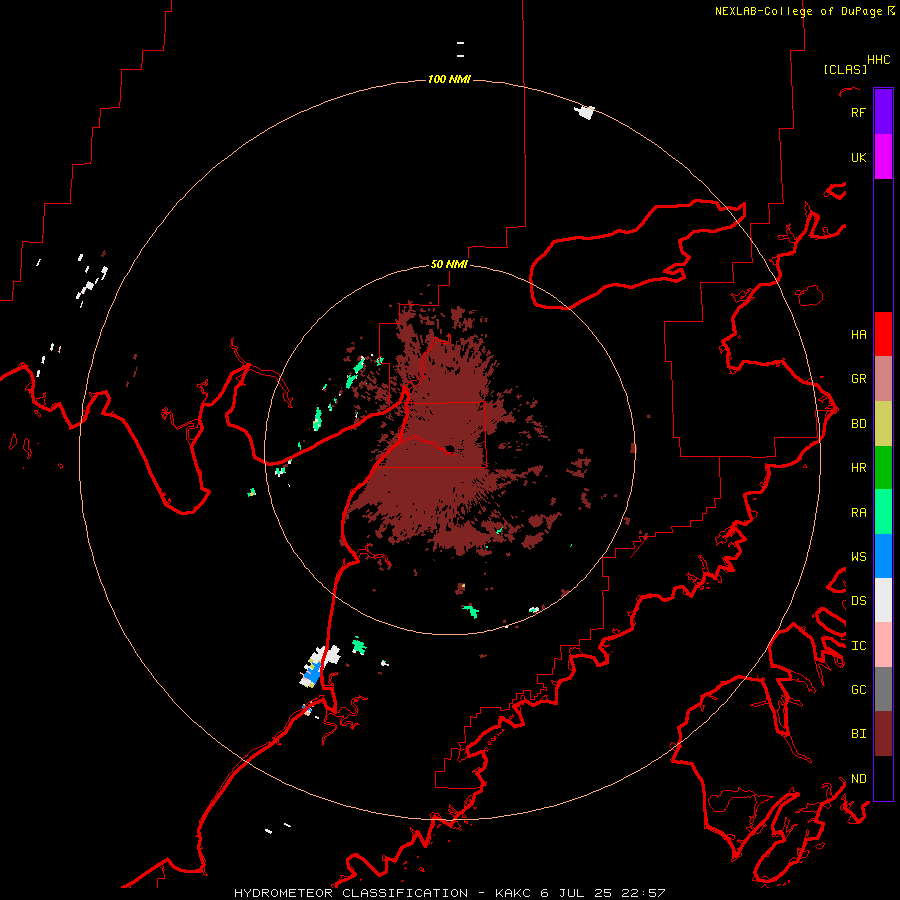Click the 'GC' legend label
Screen dimensions: 900x900
click(x=858, y=690)
